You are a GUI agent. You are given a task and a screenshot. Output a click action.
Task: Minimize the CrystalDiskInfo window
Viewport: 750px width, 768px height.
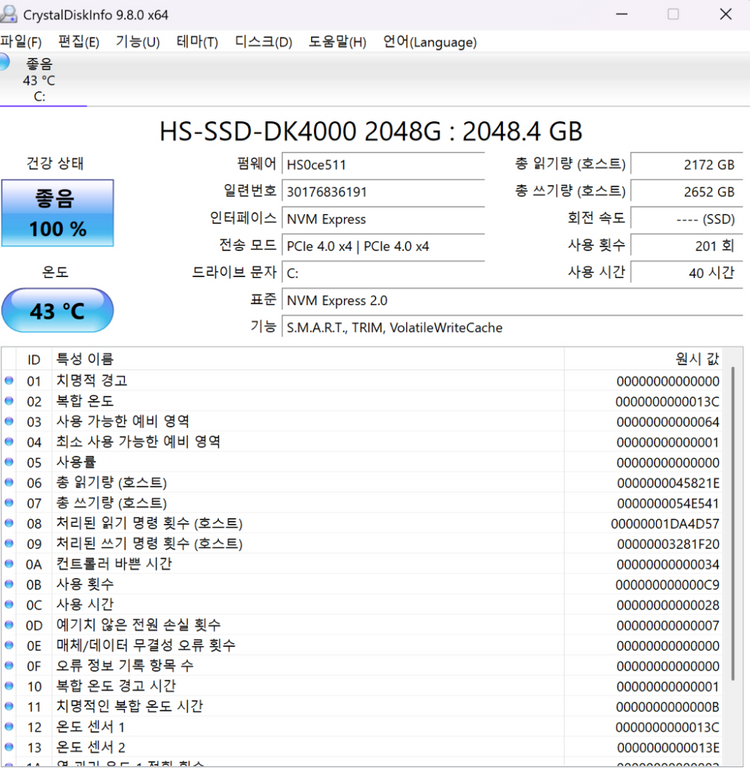(x=622, y=14)
